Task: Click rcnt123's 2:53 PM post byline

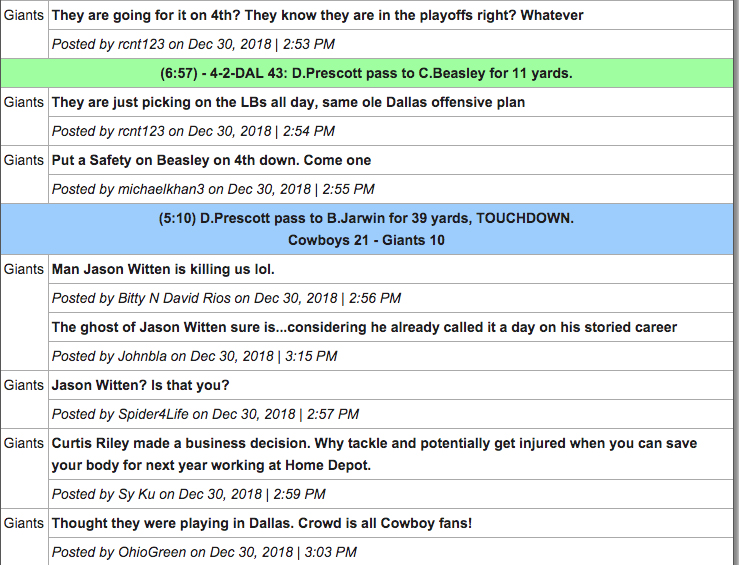Action: pos(193,44)
